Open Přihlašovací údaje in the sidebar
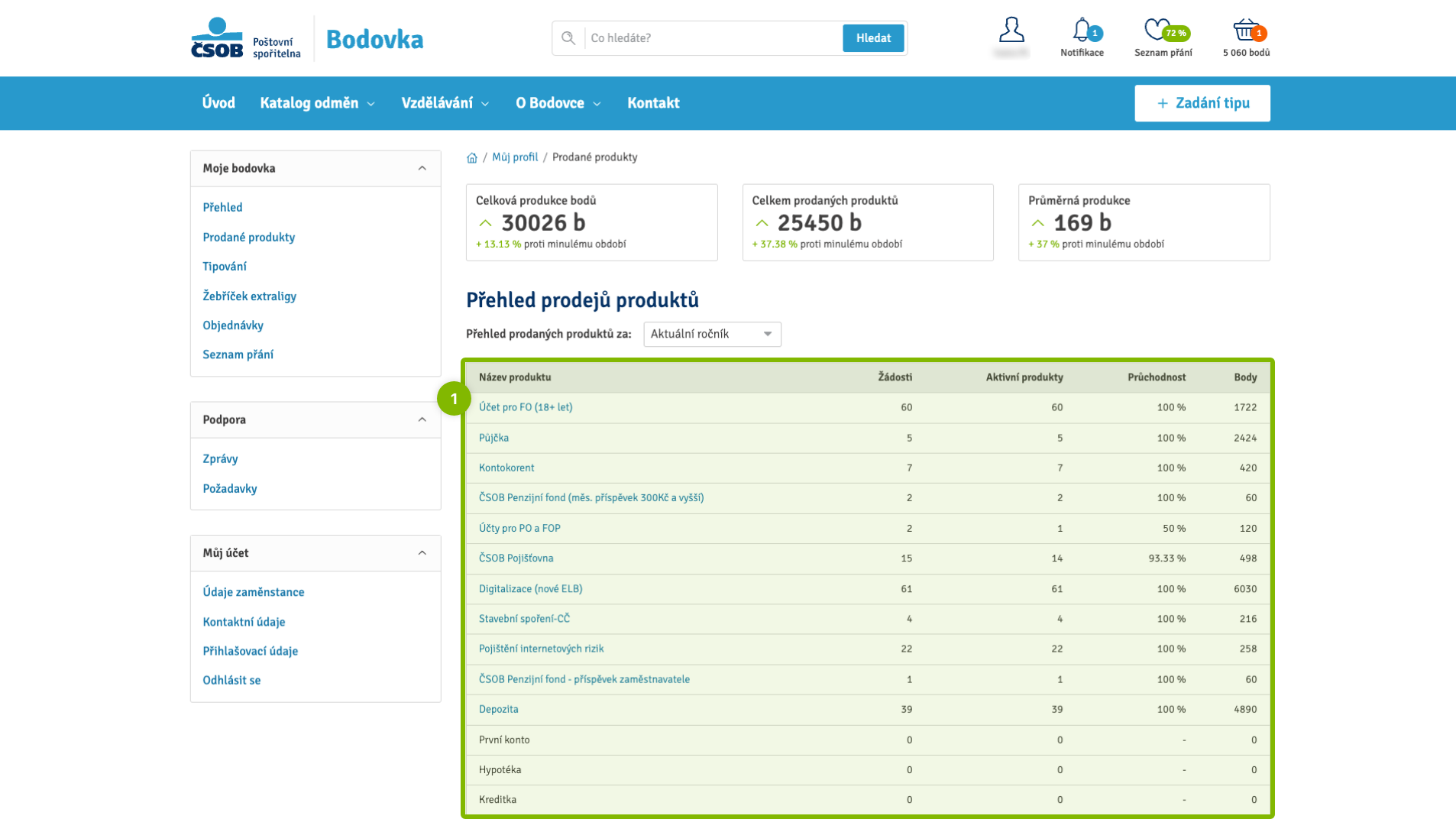Image resolution: width=1456 pixels, height=819 pixels. pos(250,651)
